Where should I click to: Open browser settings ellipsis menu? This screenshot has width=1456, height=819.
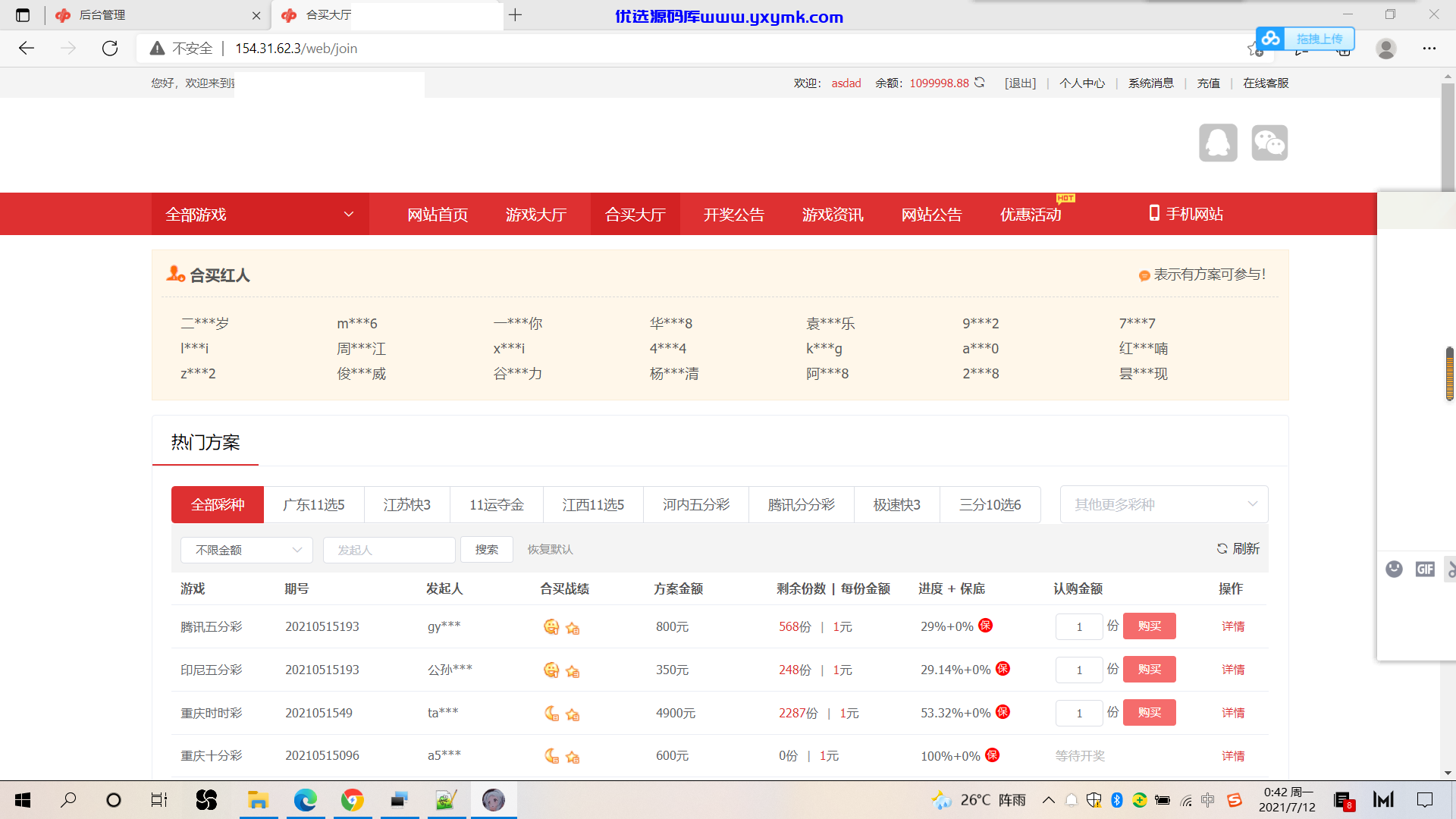1429,49
